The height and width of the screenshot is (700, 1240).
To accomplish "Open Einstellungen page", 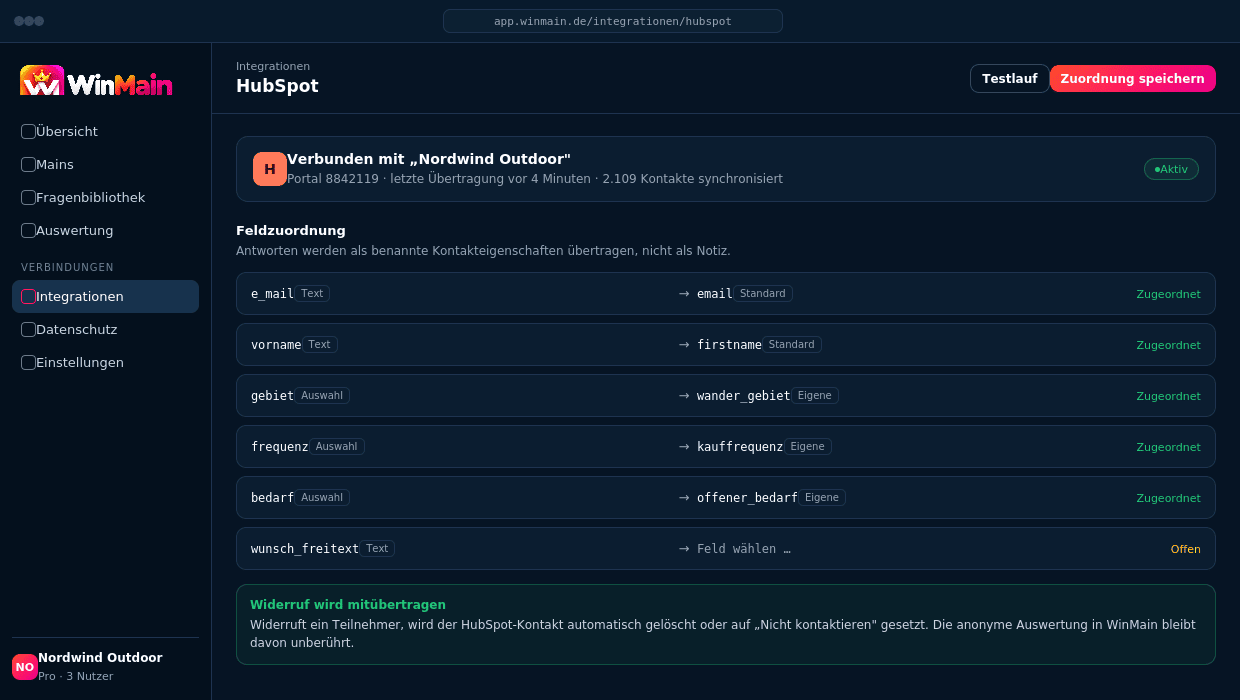I will point(105,362).
